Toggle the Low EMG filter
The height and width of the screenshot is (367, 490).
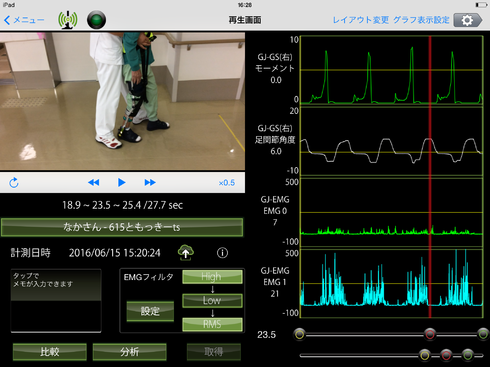(212, 300)
